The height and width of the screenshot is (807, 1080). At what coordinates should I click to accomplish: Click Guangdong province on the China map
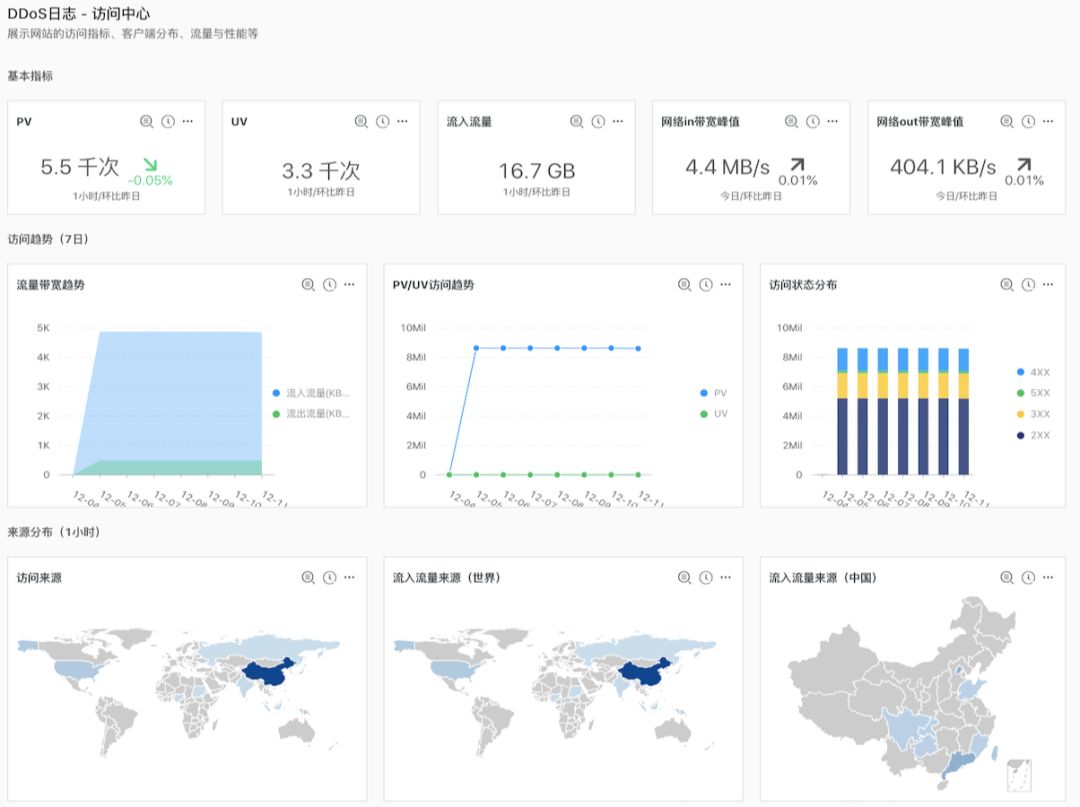958,764
